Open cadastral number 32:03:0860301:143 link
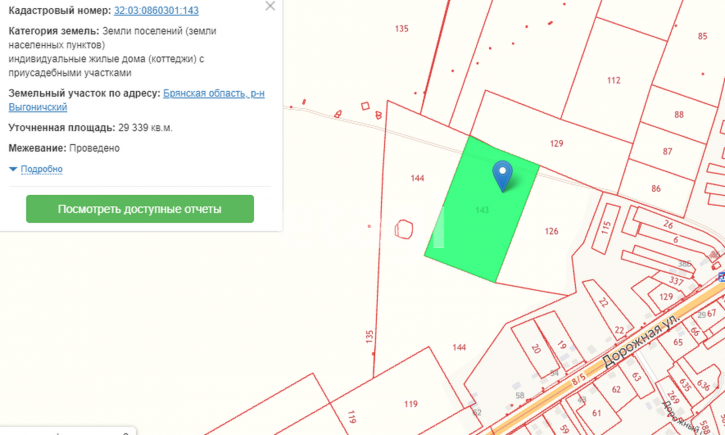Screen dimensions: 725x435 156,10
